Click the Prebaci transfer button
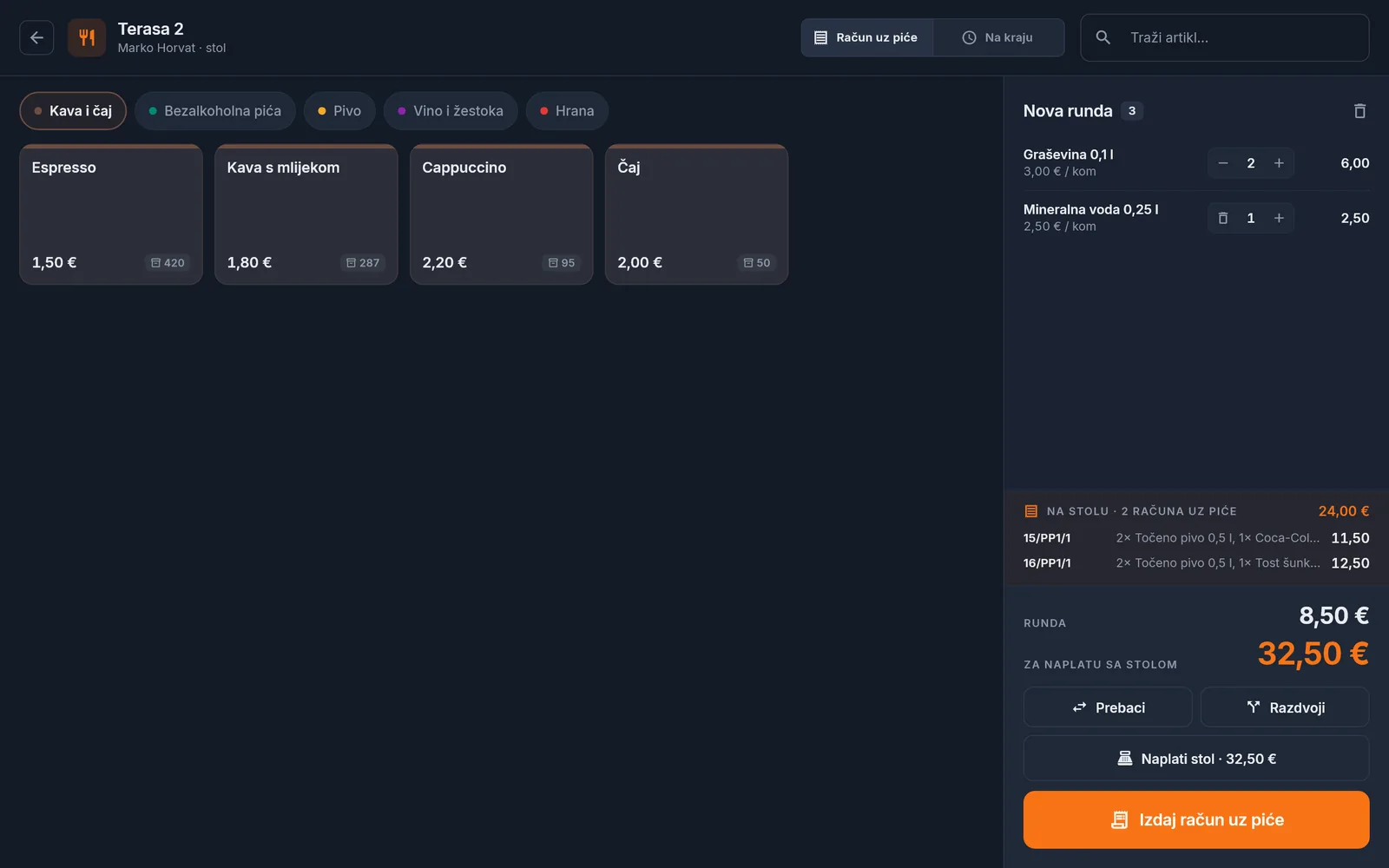 (1108, 707)
